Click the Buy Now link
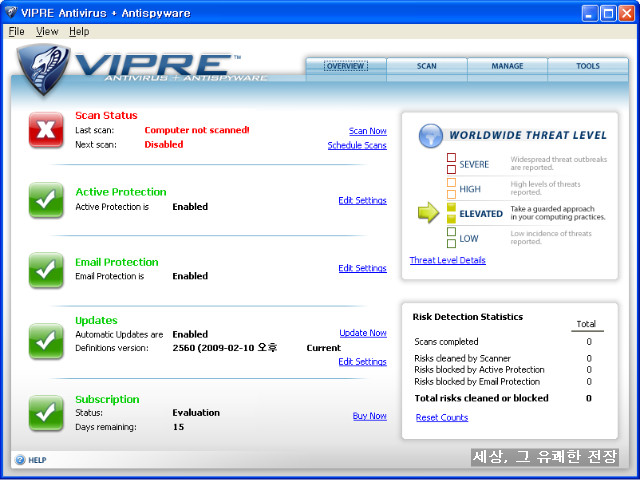The image size is (640, 480). [370, 416]
